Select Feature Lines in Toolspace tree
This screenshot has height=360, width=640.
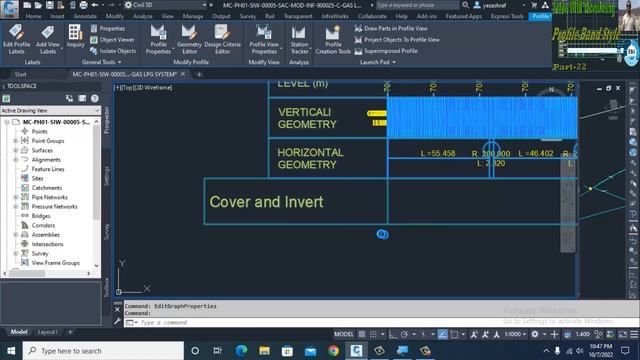(48, 169)
